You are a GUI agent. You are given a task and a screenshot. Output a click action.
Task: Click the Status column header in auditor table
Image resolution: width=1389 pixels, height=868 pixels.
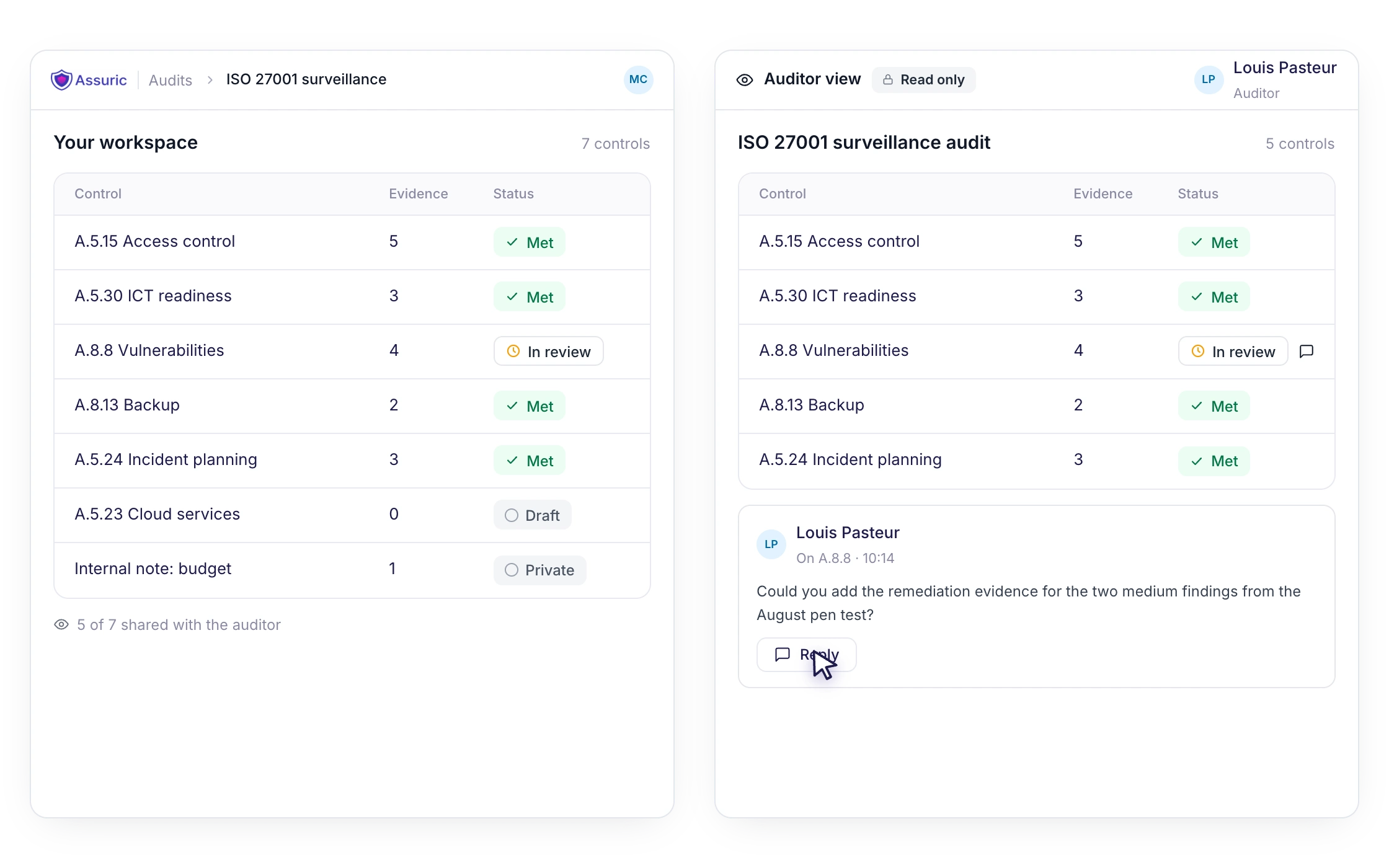pos(1198,193)
